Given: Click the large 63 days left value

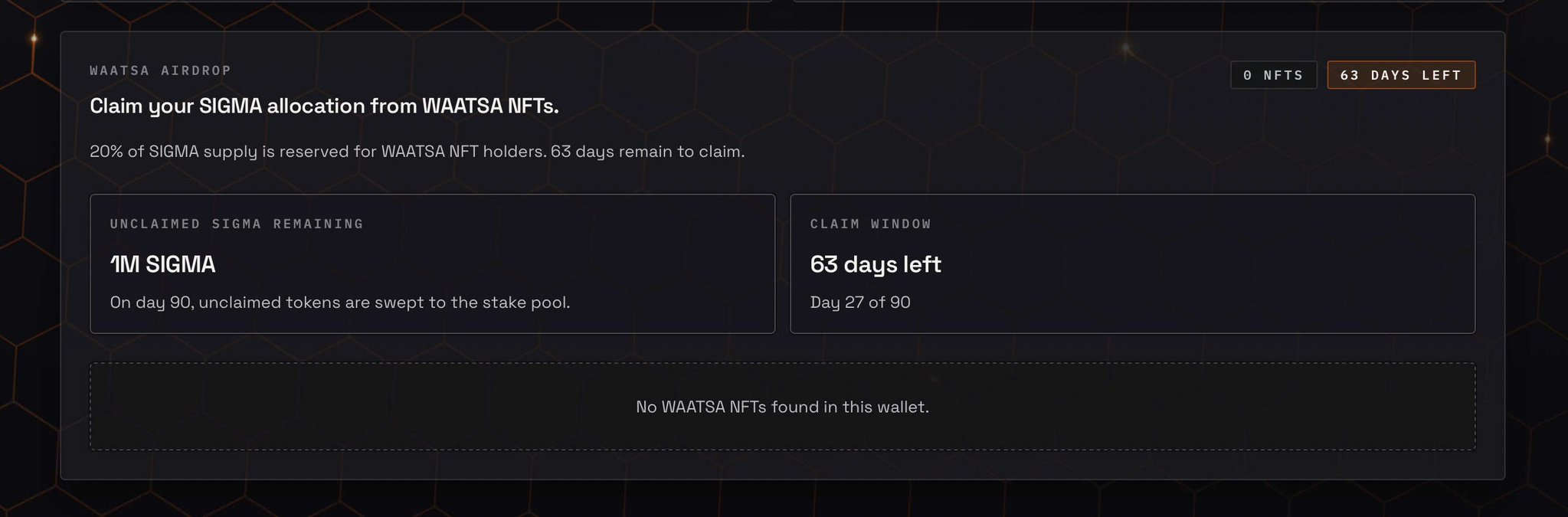Looking at the screenshot, I should pyautogui.click(x=875, y=264).
